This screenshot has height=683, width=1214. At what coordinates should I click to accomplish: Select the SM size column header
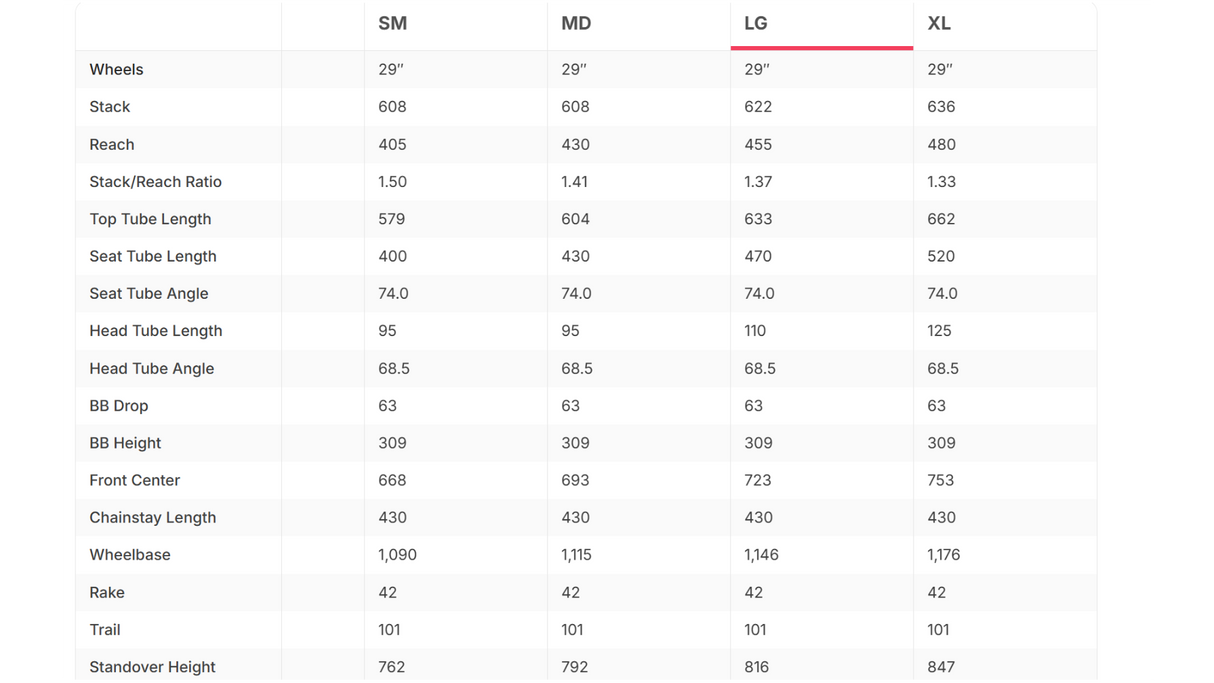click(x=392, y=24)
